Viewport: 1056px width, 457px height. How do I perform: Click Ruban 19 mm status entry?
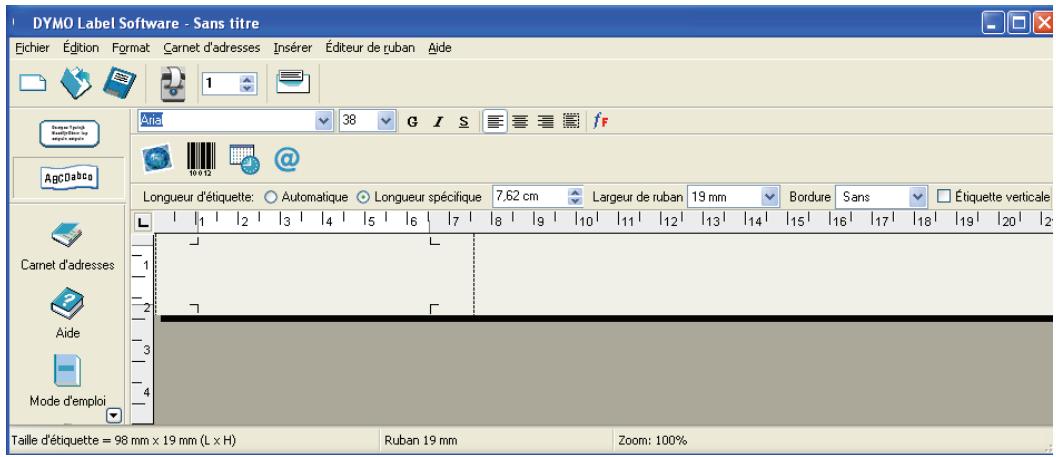[x=420, y=441]
